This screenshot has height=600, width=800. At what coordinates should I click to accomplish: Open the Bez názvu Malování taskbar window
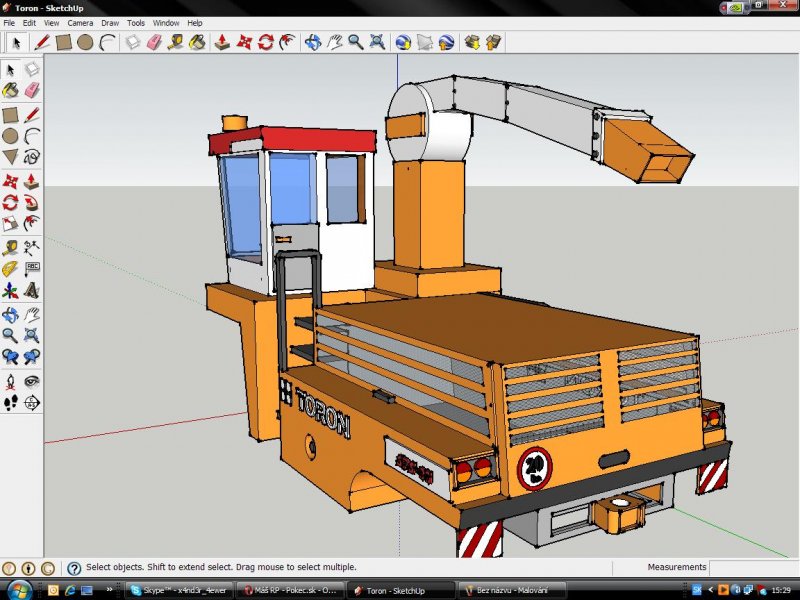514,590
